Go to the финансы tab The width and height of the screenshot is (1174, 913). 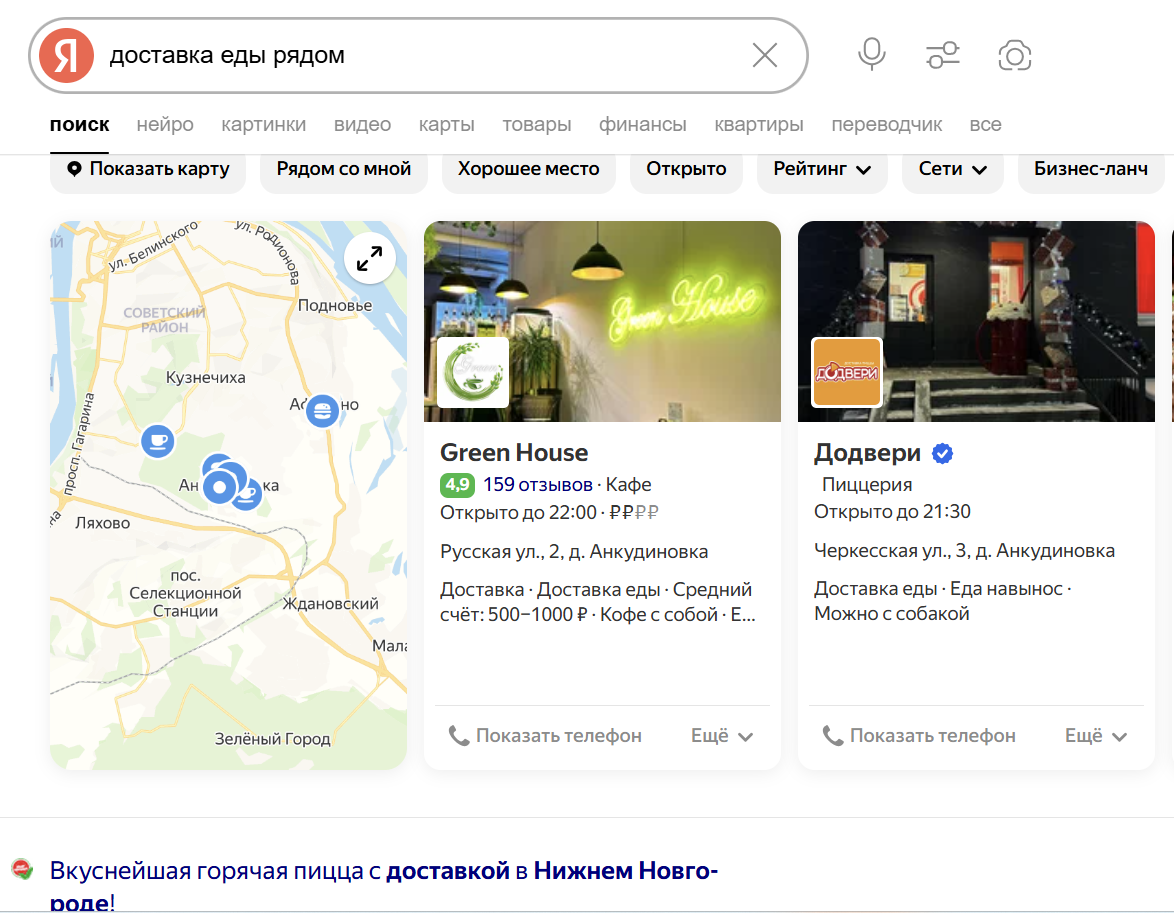(x=642, y=124)
